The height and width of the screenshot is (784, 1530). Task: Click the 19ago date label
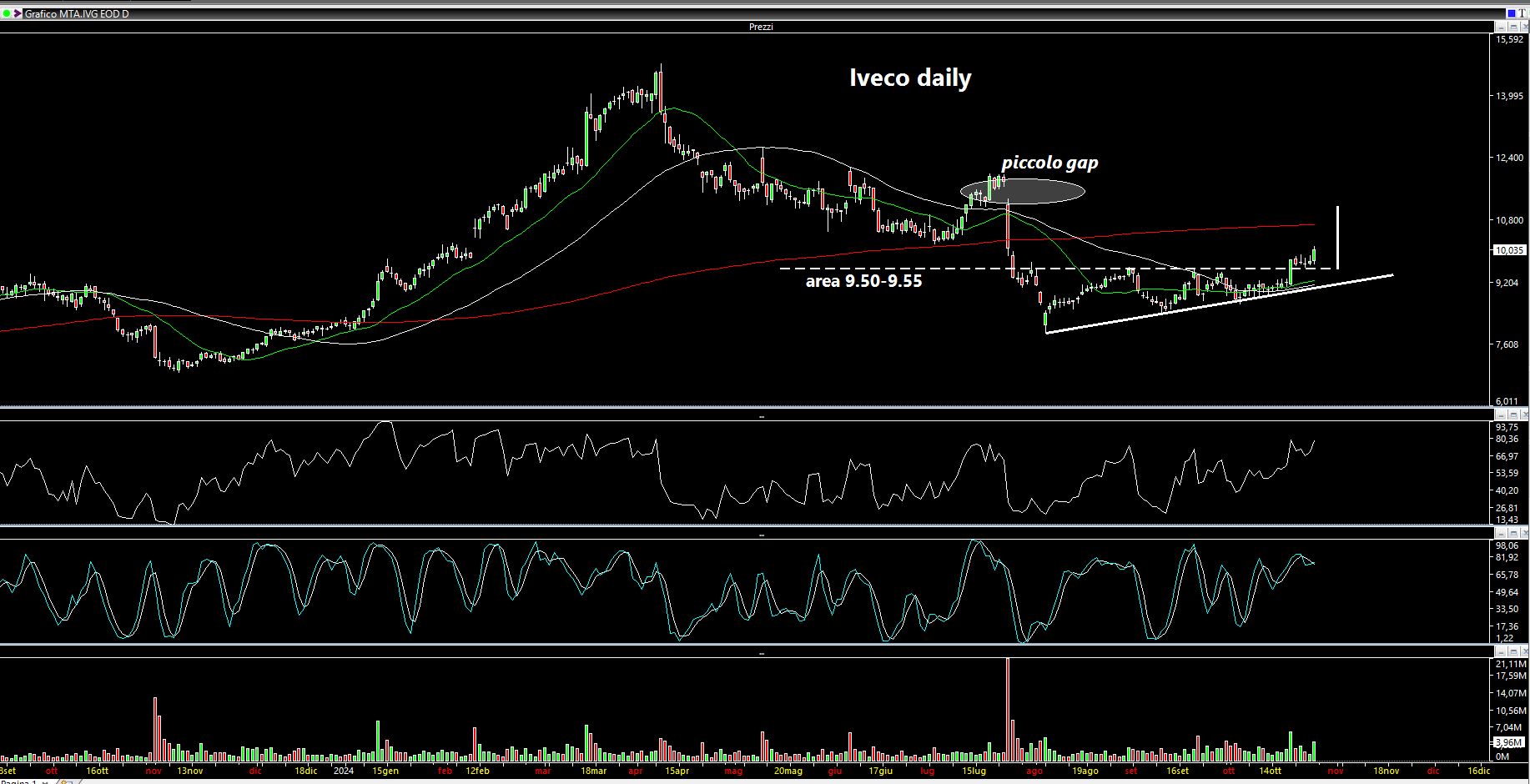[x=1085, y=771]
